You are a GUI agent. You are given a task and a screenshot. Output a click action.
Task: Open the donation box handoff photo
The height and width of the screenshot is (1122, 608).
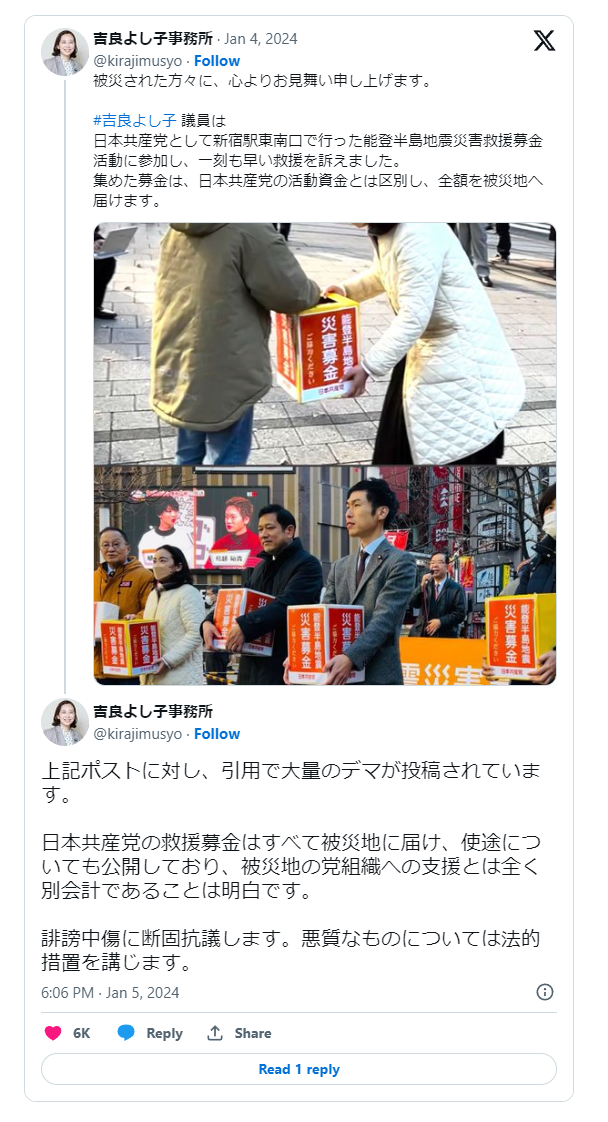click(325, 343)
